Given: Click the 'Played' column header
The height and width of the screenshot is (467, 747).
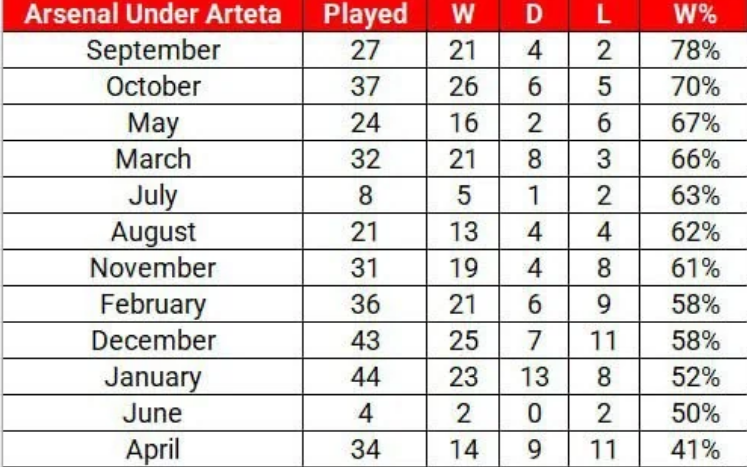Looking at the screenshot, I should [365, 14].
